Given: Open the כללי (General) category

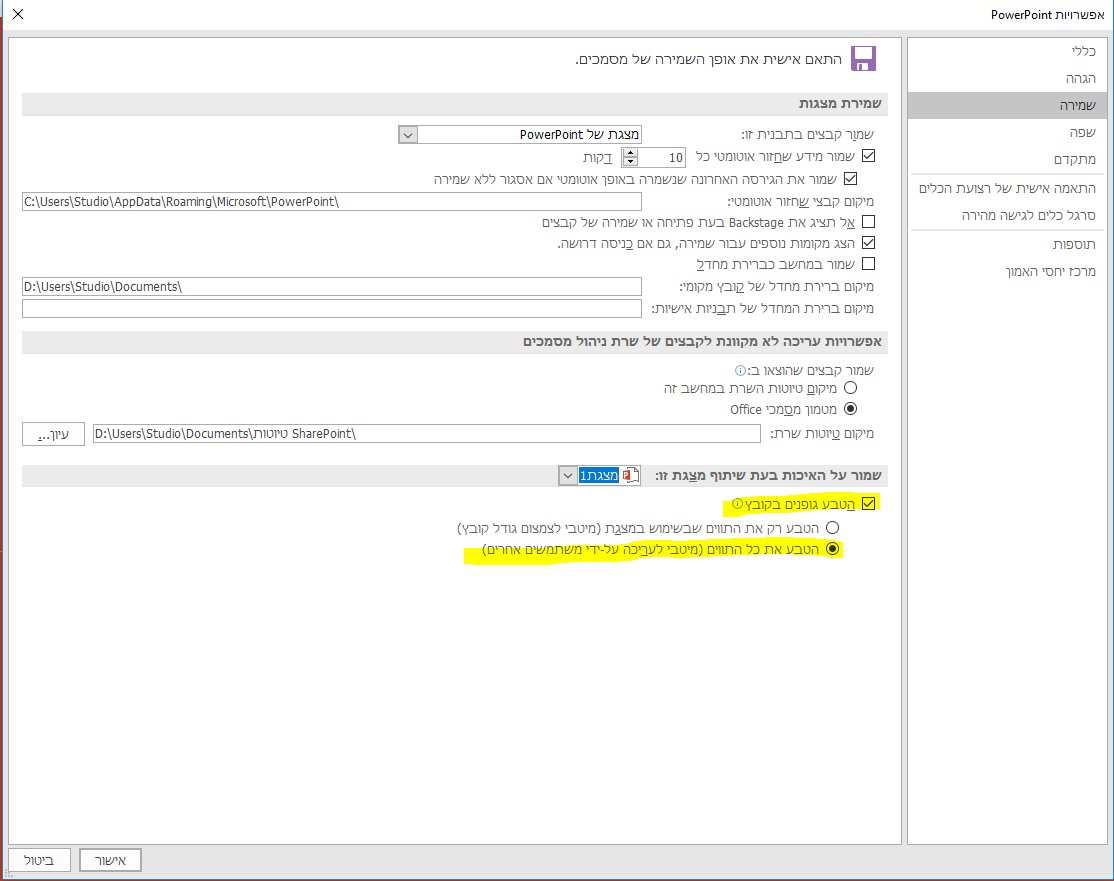Looking at the screenshot, I should pyautogui.click(x=1007, y=51).
